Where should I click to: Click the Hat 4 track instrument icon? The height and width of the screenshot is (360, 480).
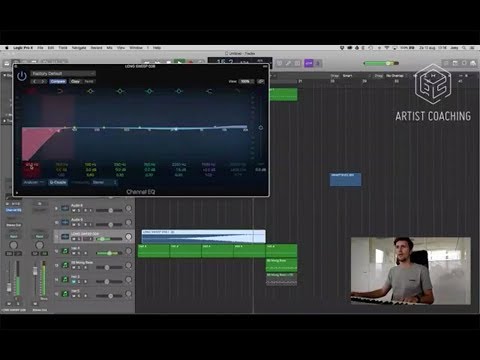pyautogui.click(x=65, y=251)
